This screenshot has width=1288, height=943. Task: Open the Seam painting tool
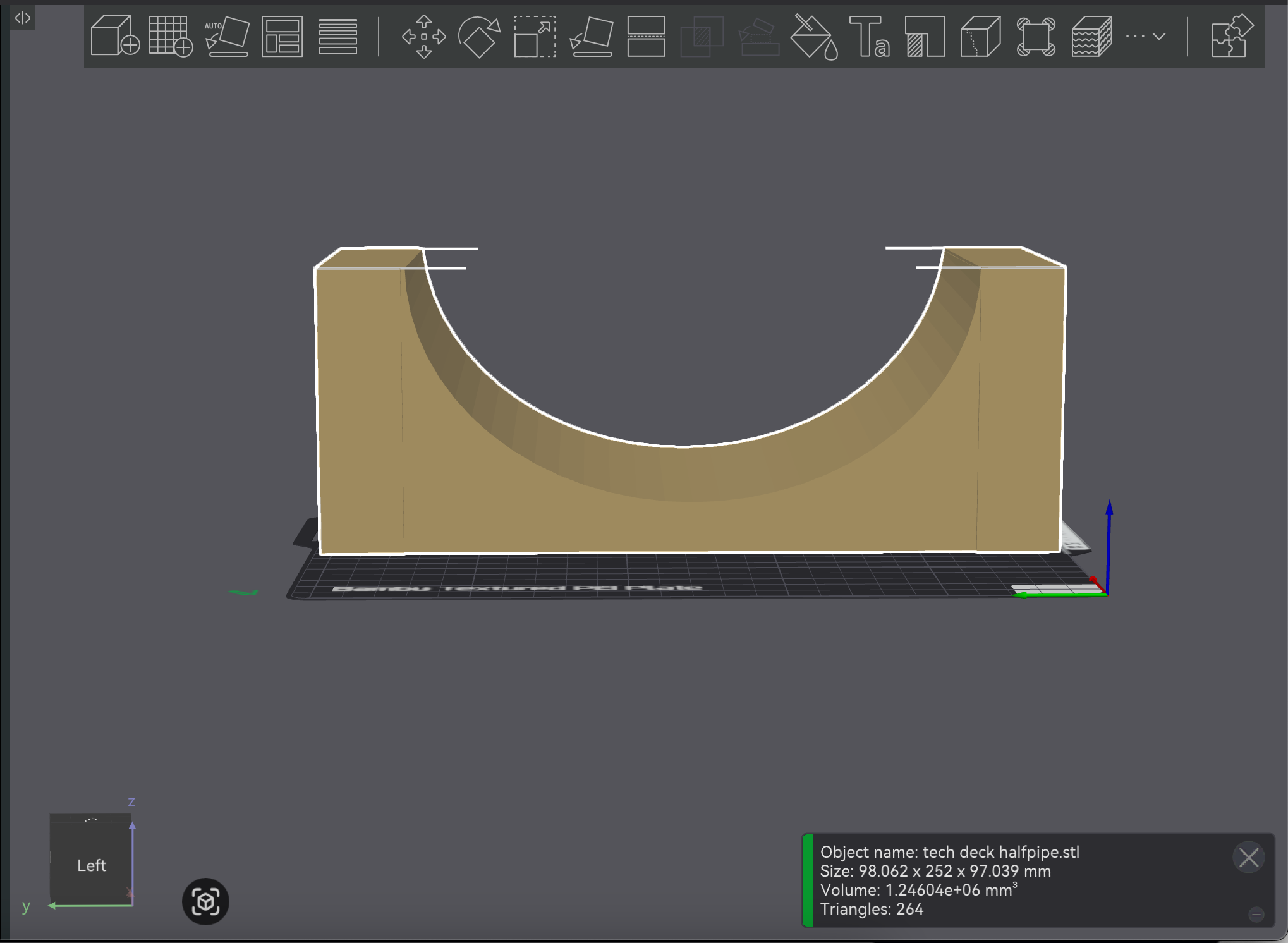(925, 37)
